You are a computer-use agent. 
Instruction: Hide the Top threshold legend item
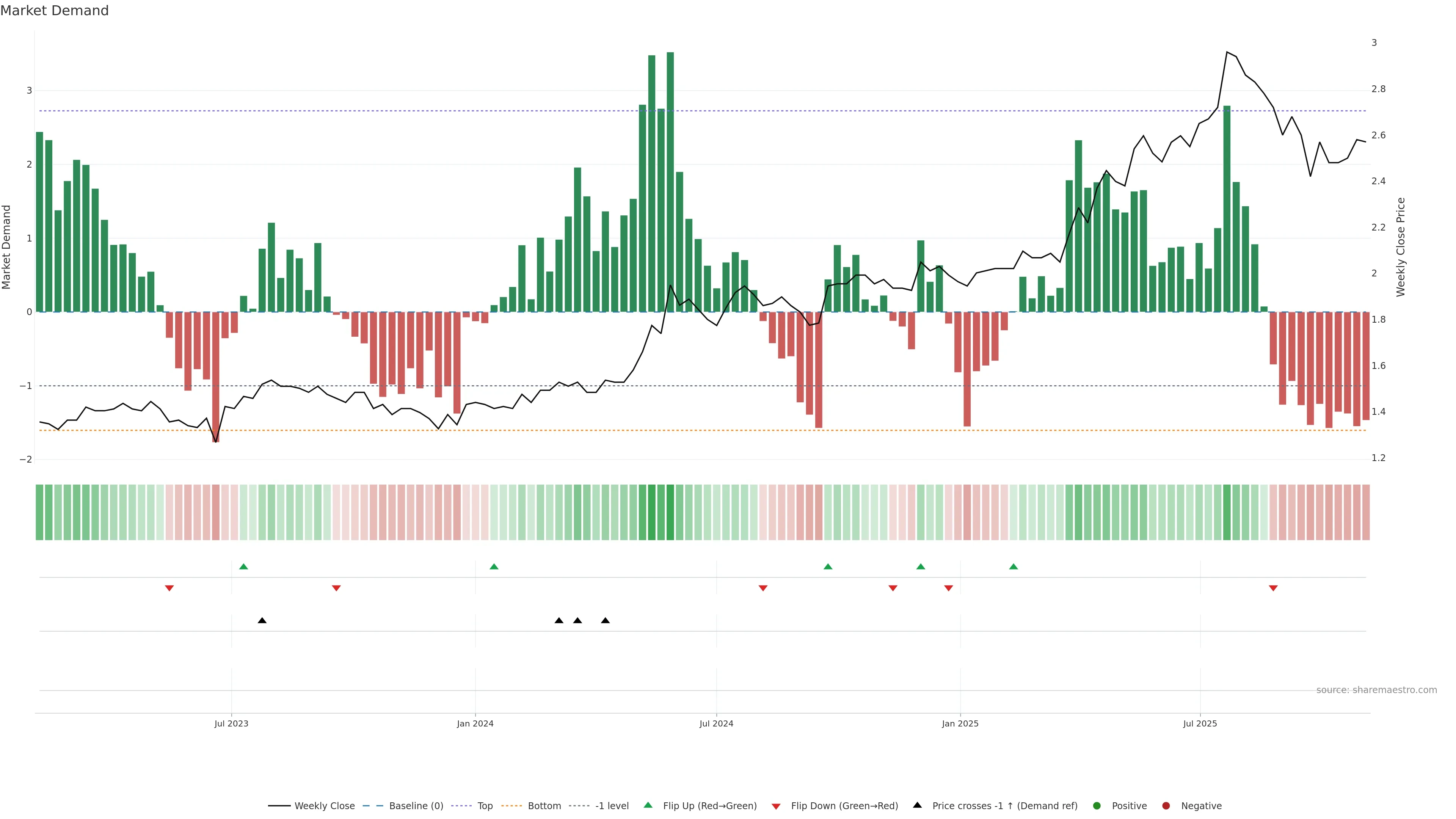(x=485, y=806)
